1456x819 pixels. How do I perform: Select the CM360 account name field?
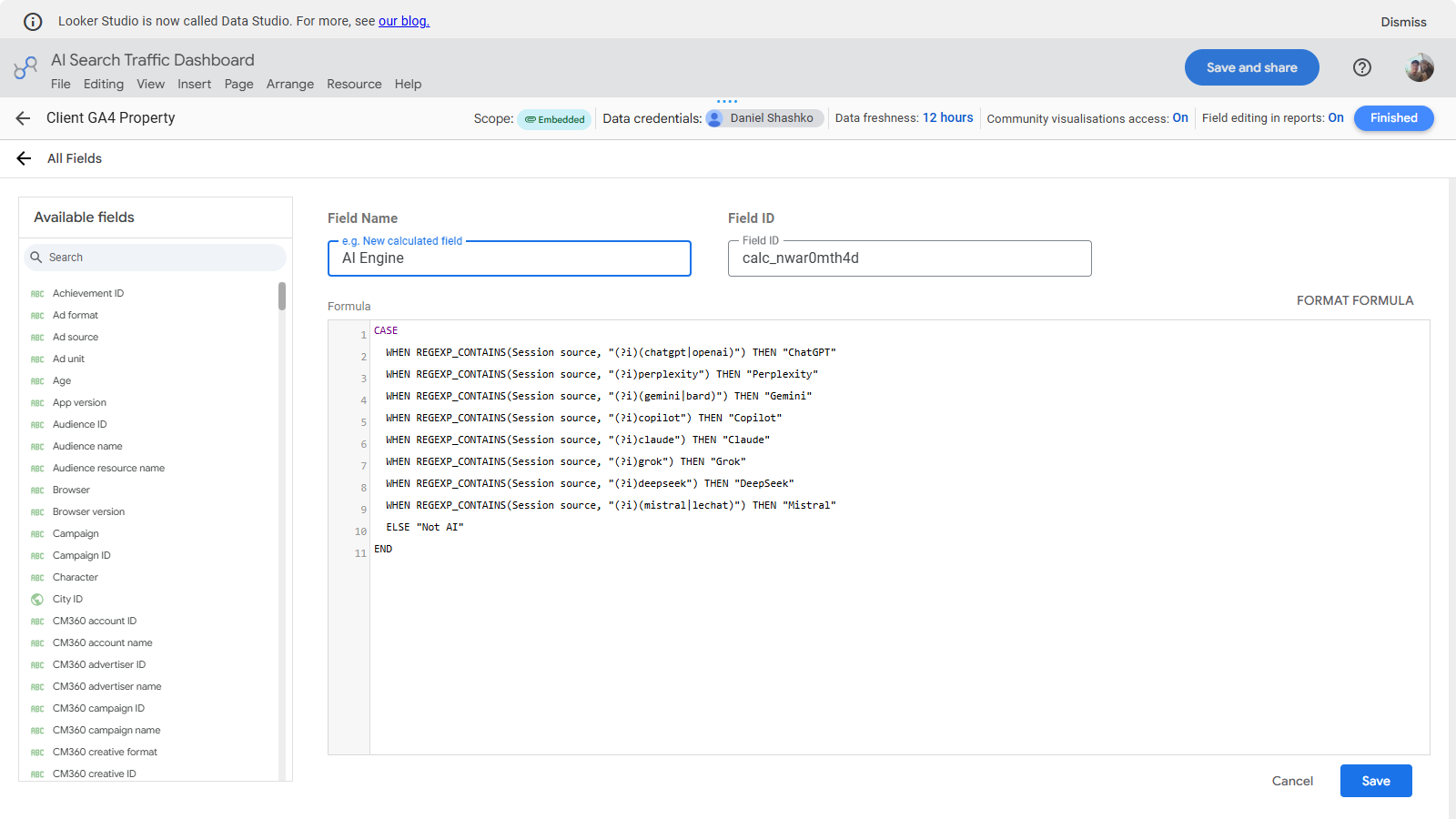[103, 643]
